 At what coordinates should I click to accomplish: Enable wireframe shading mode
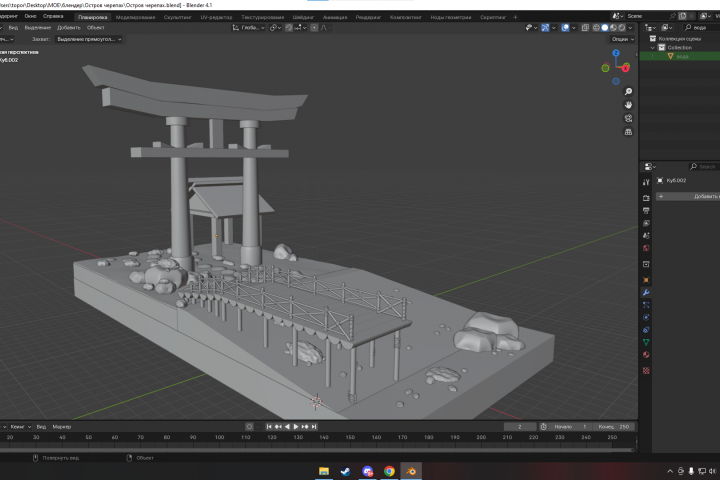(x=596, y=28)
